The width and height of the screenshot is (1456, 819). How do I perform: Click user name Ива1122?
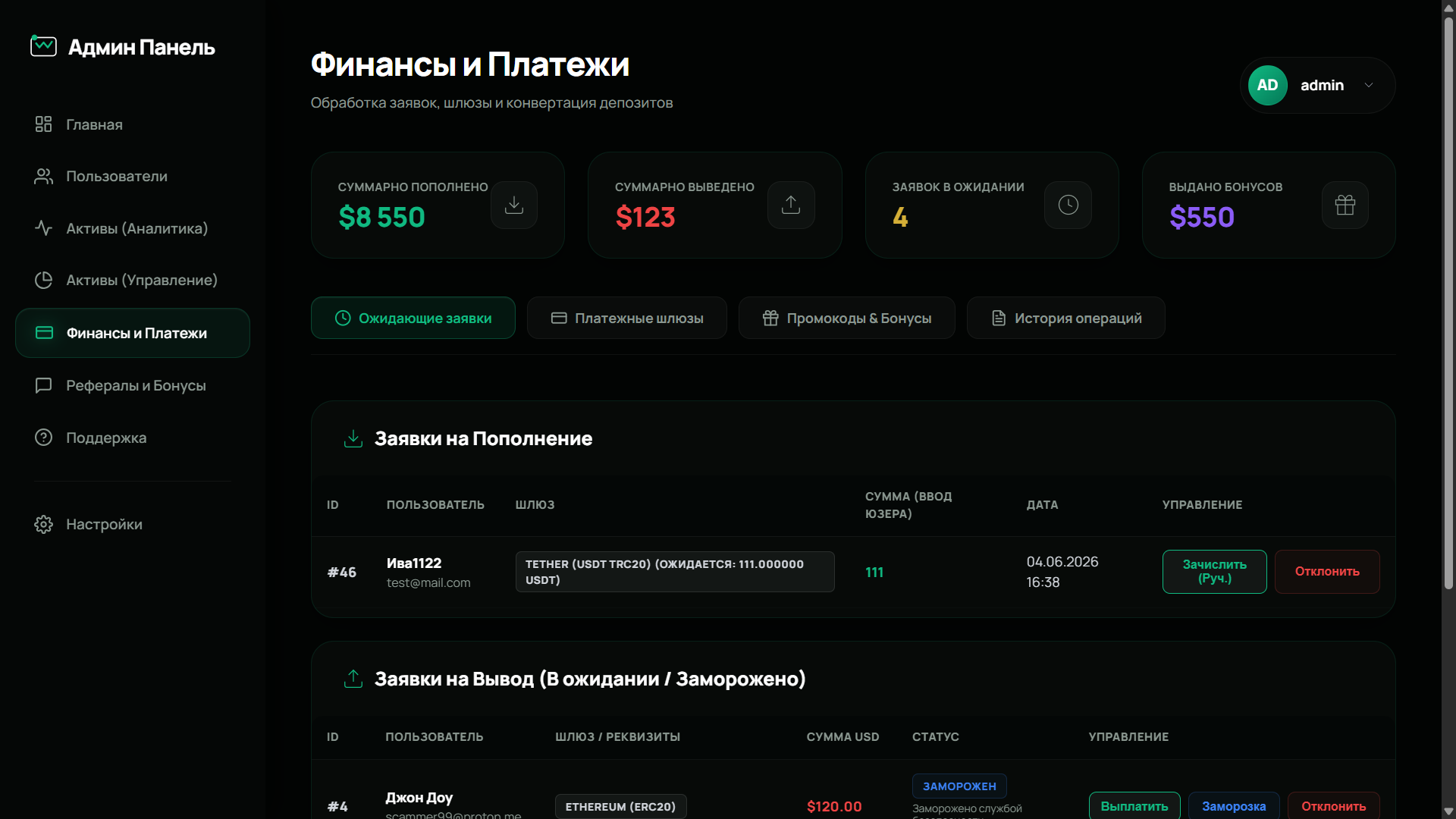point(414,563)
